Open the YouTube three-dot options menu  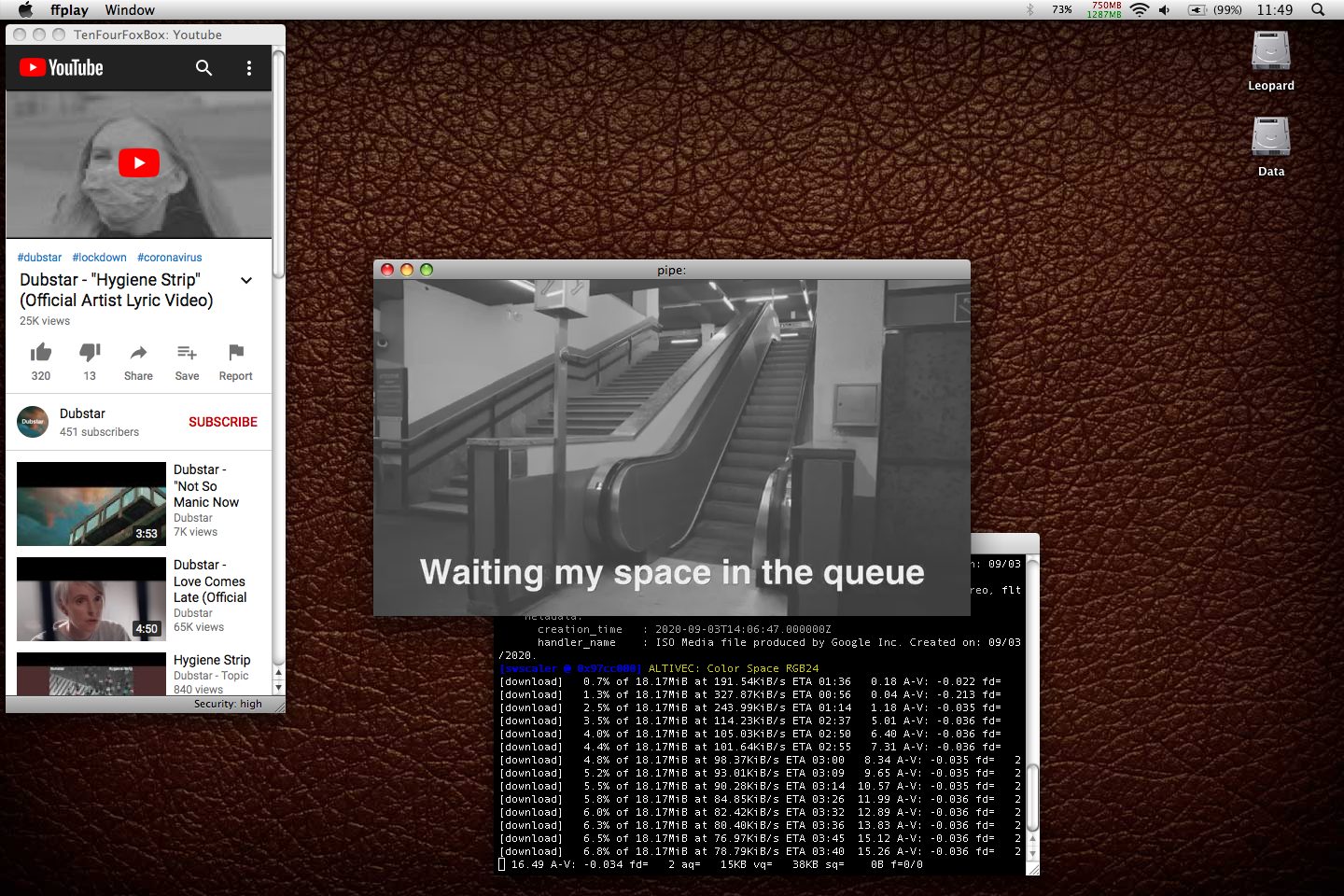[248, 68]
